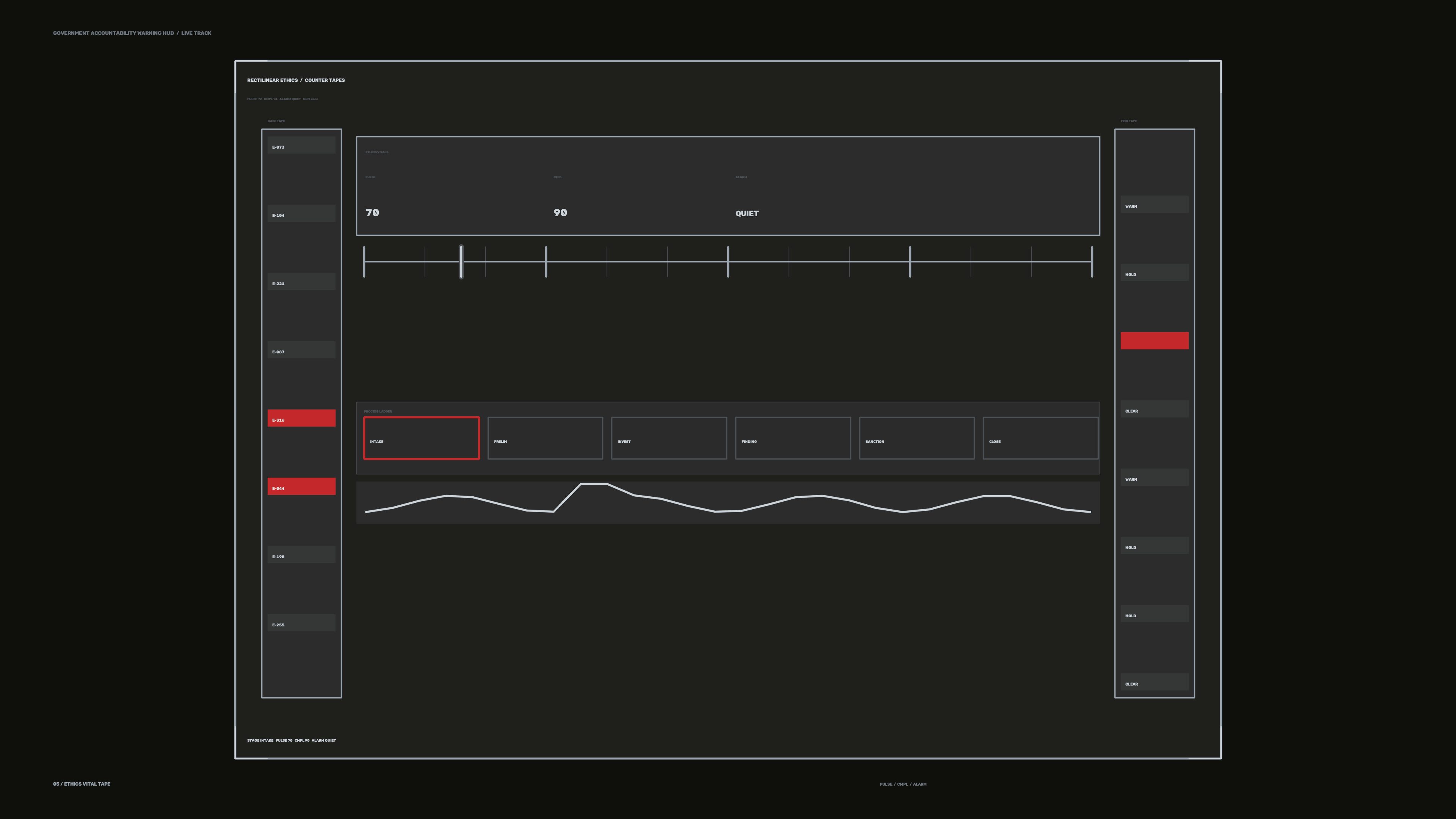The width and height of the screenshot is (1456, 819).
Task: Select the upper CLEAR entry in find tape
Action: click(1154, 409)
